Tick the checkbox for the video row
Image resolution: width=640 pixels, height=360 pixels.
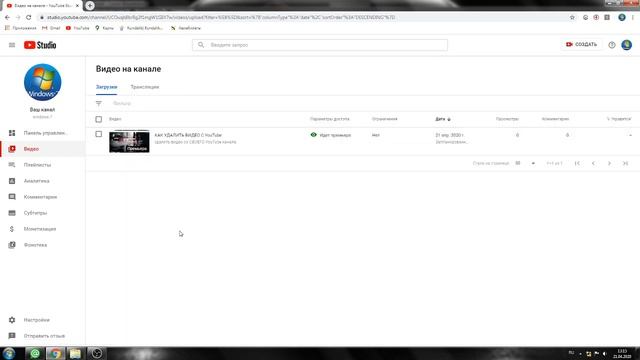[x=98, y=134]
